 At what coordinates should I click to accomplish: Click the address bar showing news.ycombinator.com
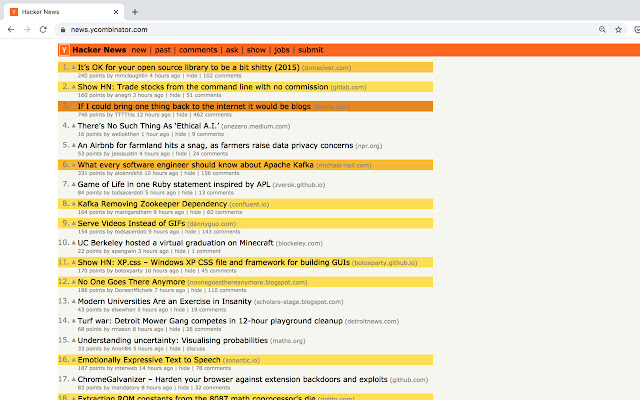[x=327, y=29]
